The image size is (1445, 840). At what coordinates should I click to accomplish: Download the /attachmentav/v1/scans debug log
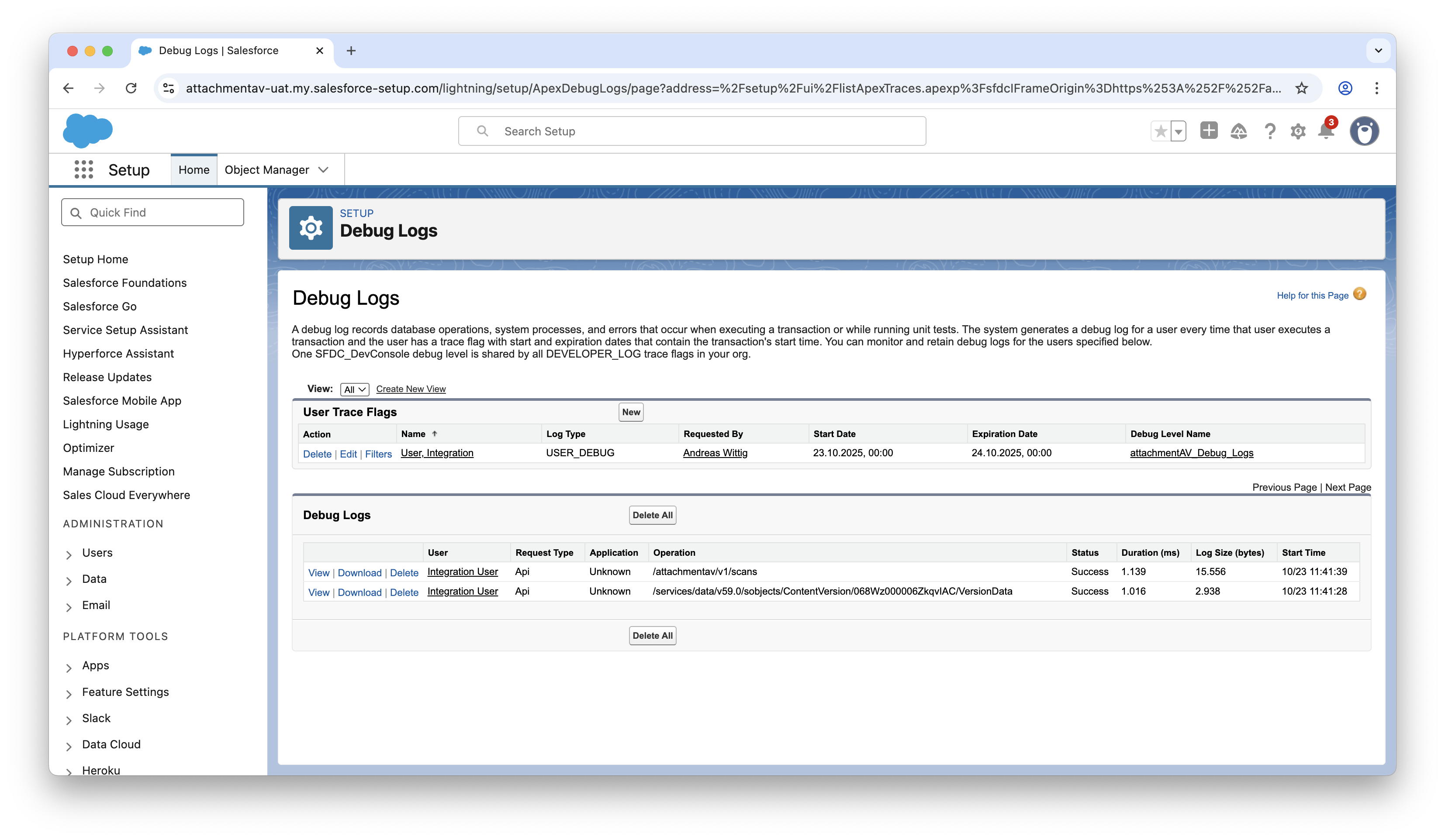pyautogui.click(x=360, y=572)
